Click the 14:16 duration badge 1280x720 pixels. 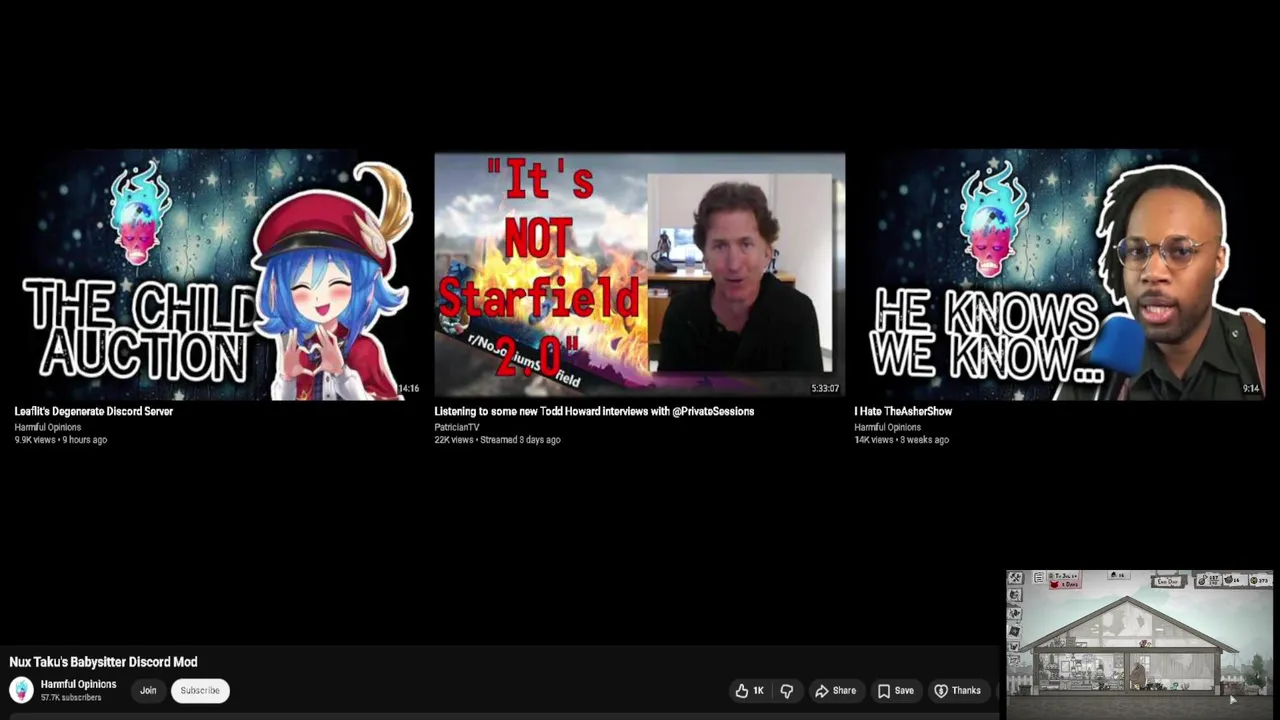click(x=408, y=388)
